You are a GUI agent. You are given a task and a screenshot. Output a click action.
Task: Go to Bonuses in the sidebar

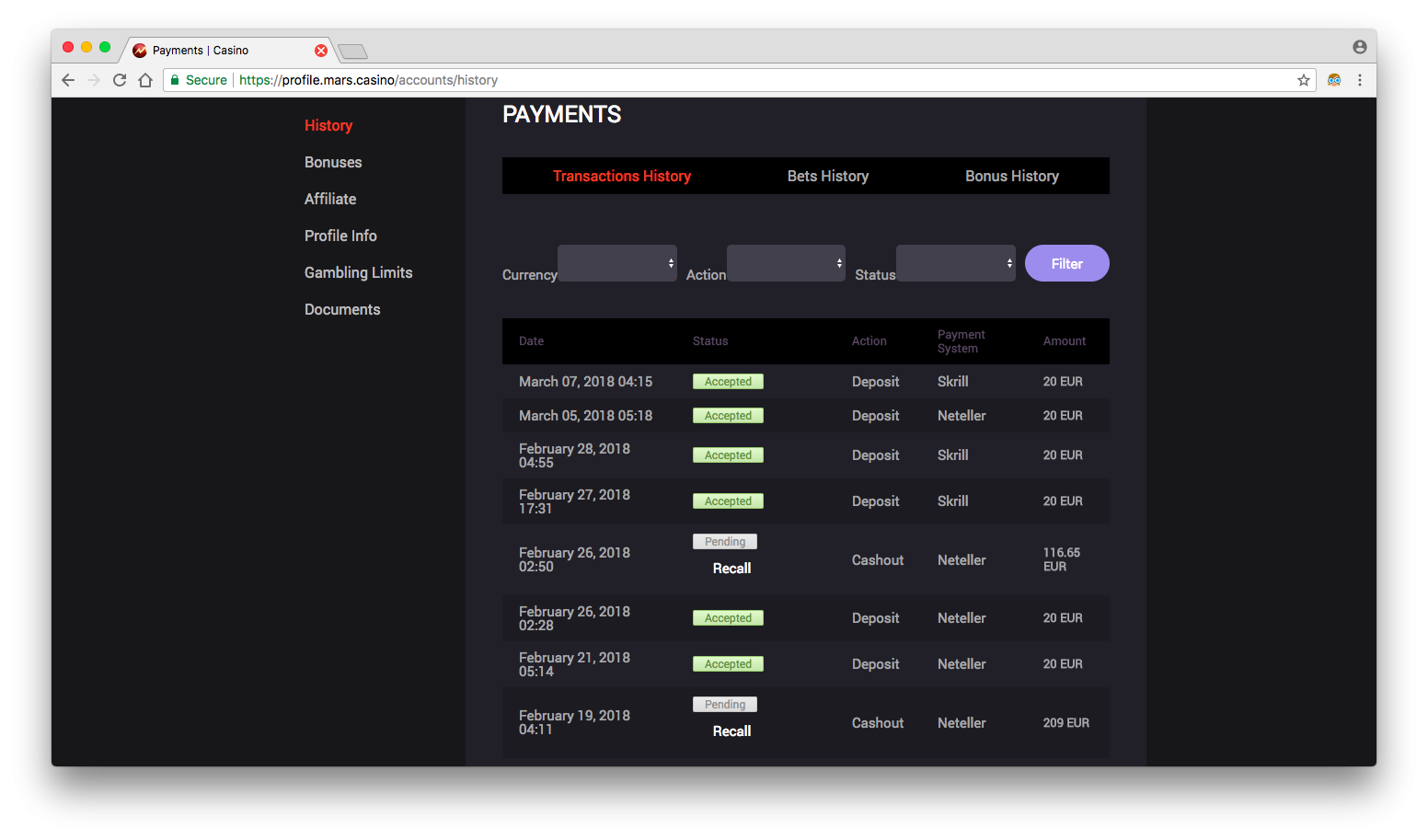333,162
